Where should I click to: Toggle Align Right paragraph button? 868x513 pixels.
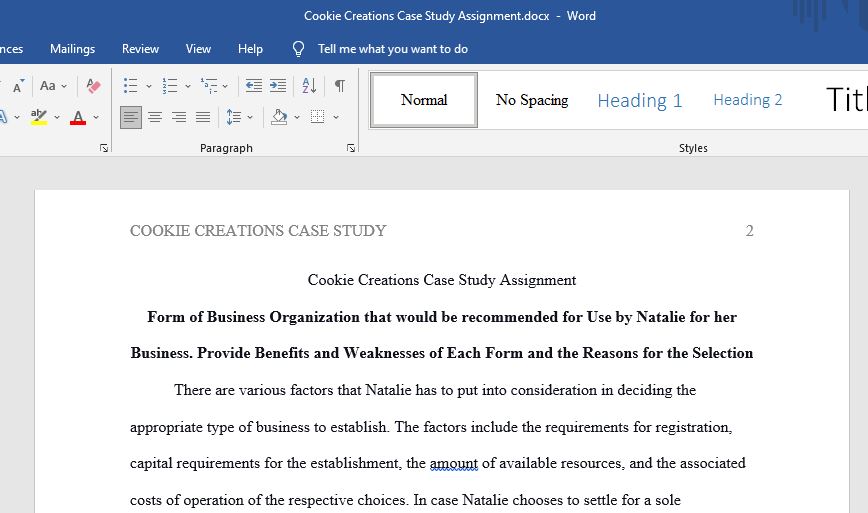tap(179, 117)
